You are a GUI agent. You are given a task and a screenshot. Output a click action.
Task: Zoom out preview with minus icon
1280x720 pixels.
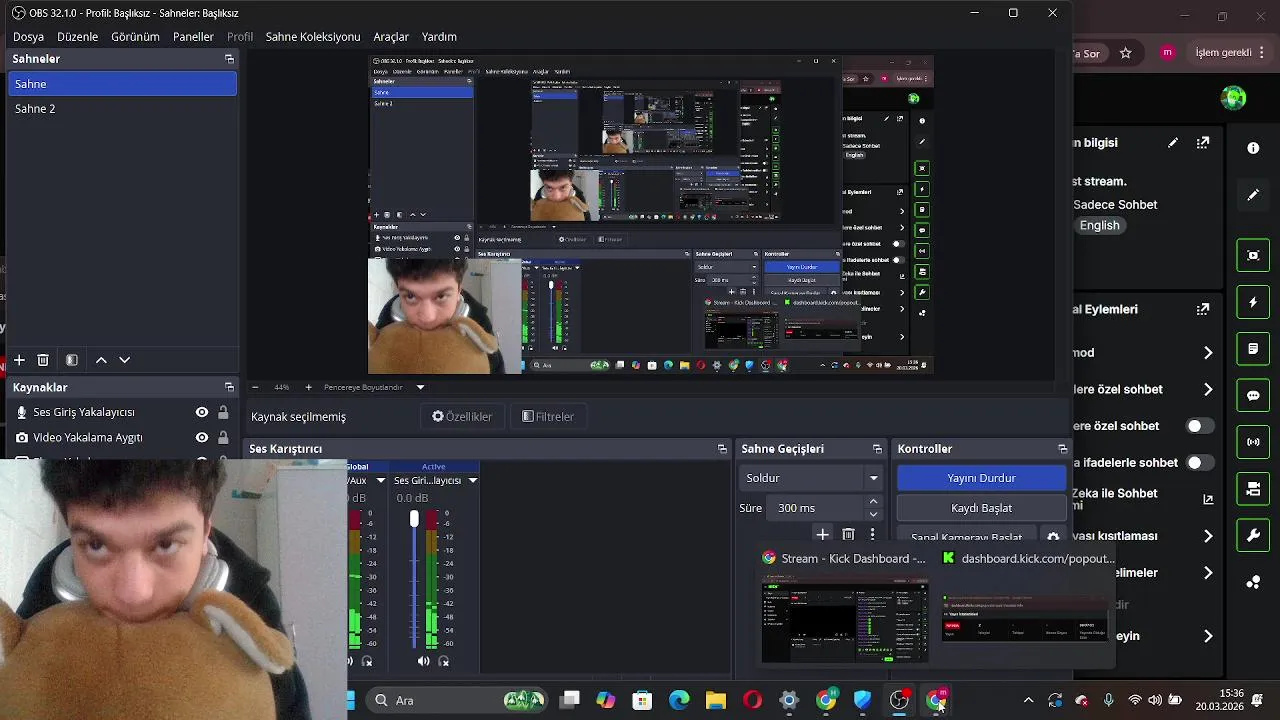pyautogui.click(x=255, y=387)
